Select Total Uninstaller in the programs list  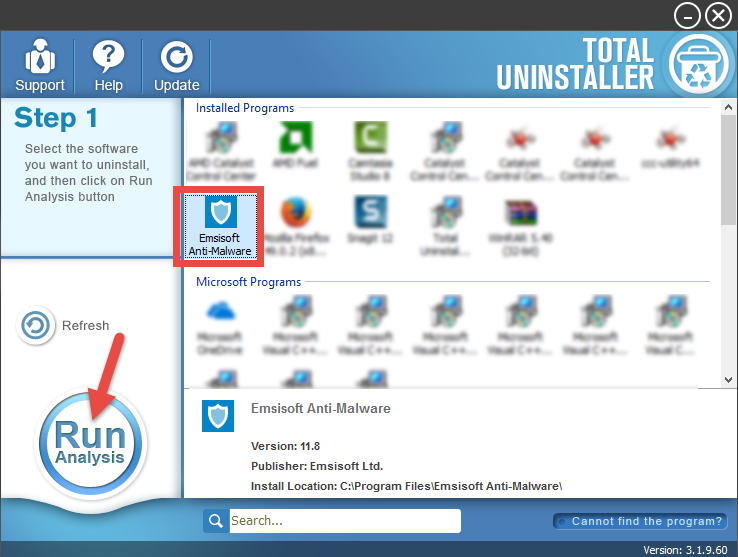tap(445, 226)
